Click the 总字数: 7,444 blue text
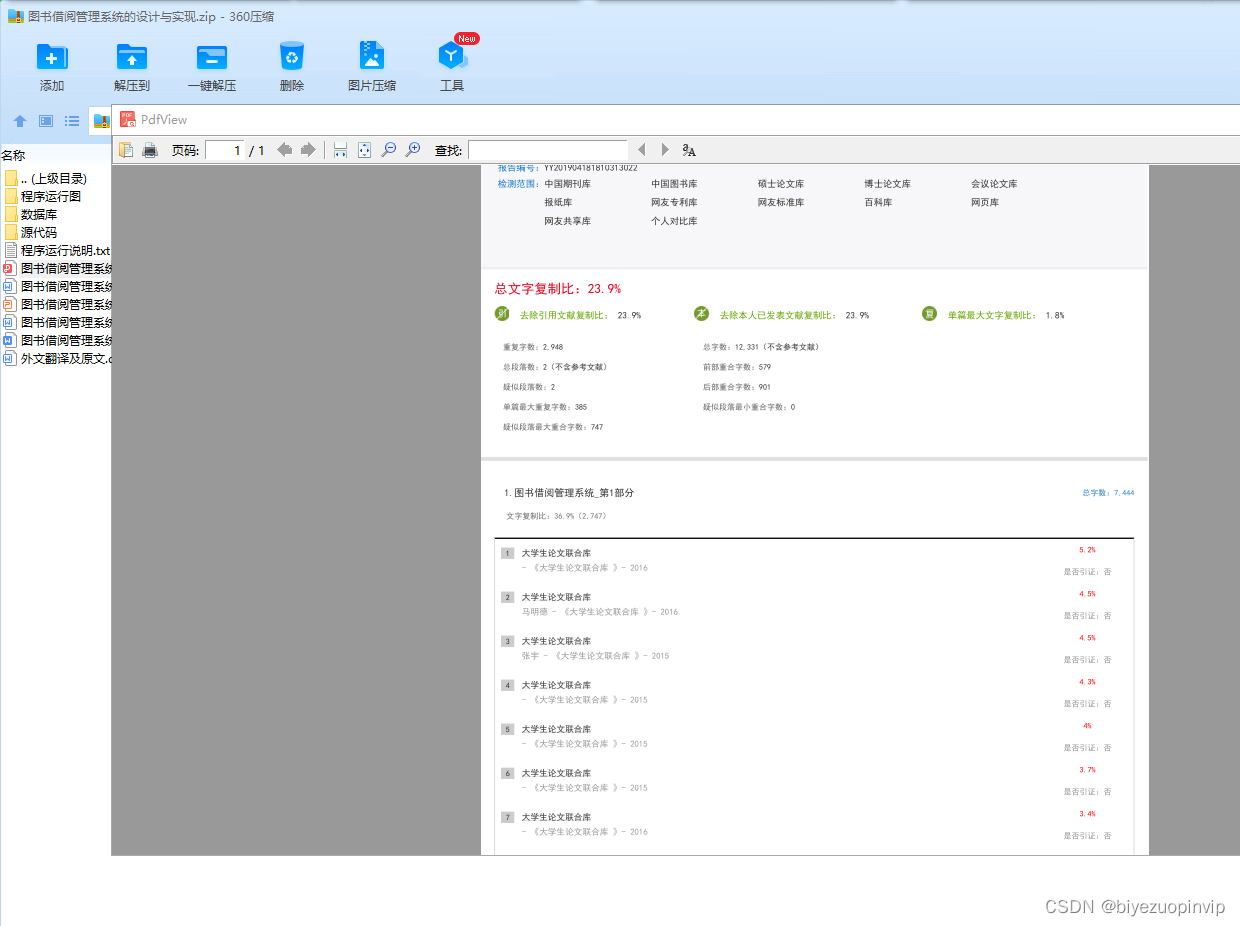Viewport: 1240px width, 926px height. pyautogui.click(x=1108, y=493)
